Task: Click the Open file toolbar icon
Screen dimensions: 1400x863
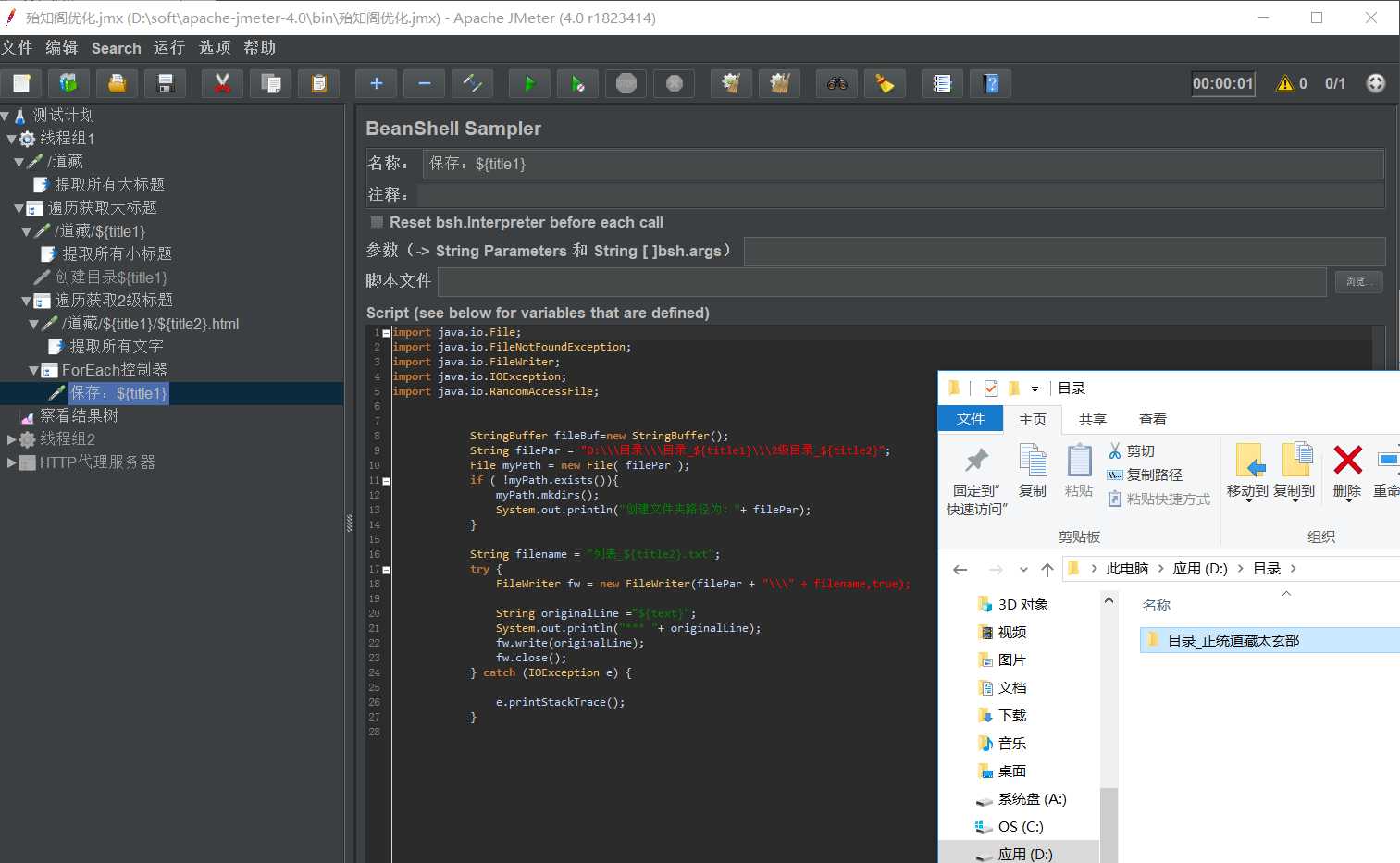Action: click(x=118, y=83)
